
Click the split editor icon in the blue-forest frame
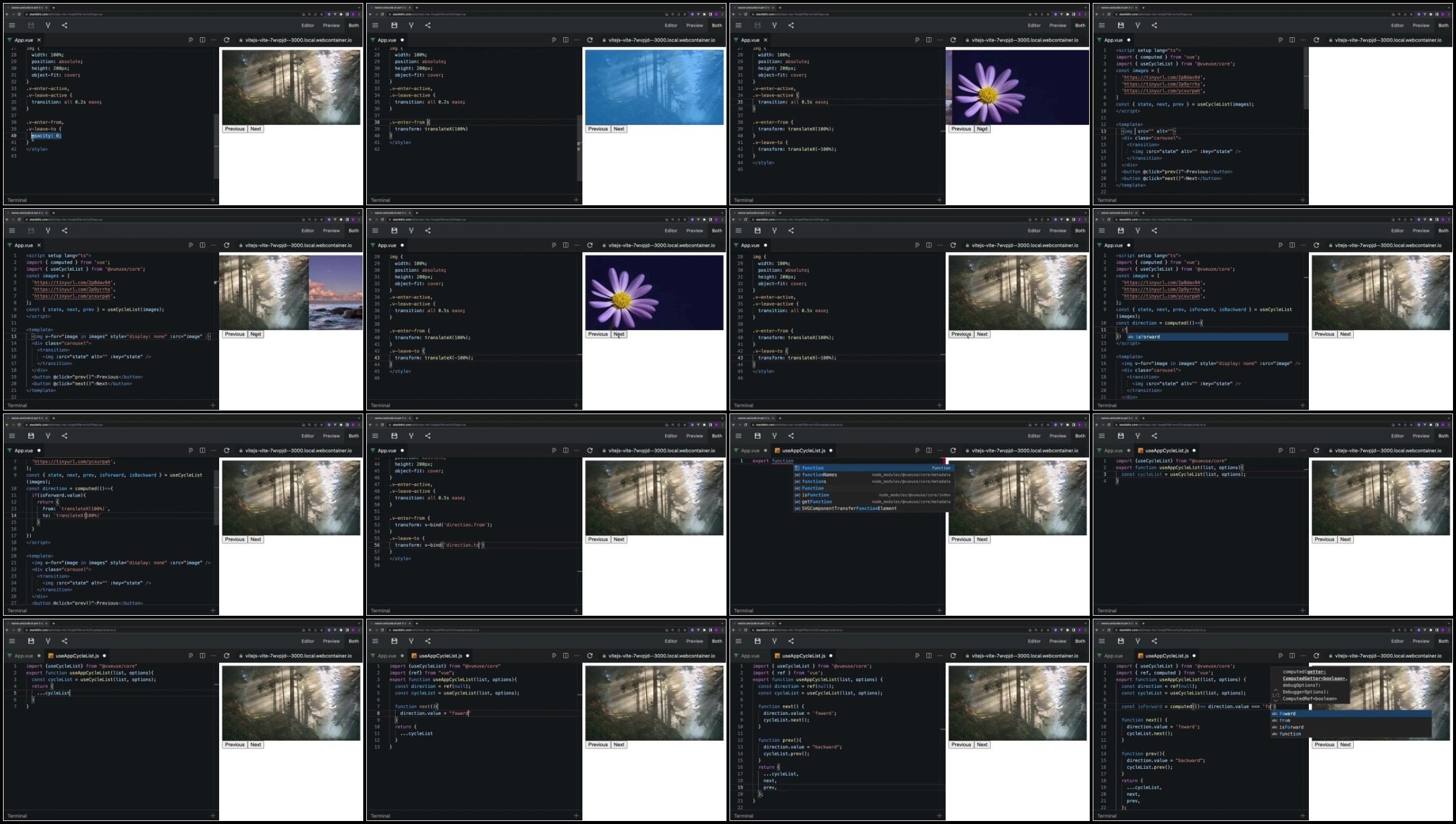click(566, 40)
